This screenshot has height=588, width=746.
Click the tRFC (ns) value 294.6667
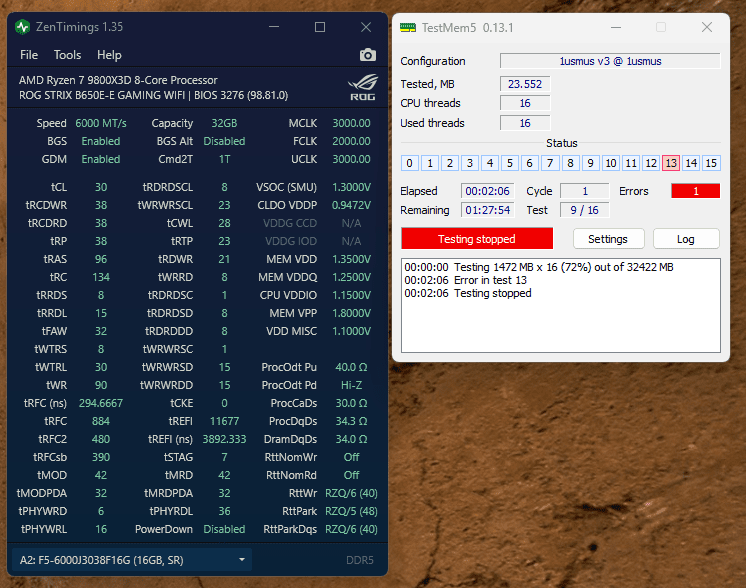click(x=101, y=403)
